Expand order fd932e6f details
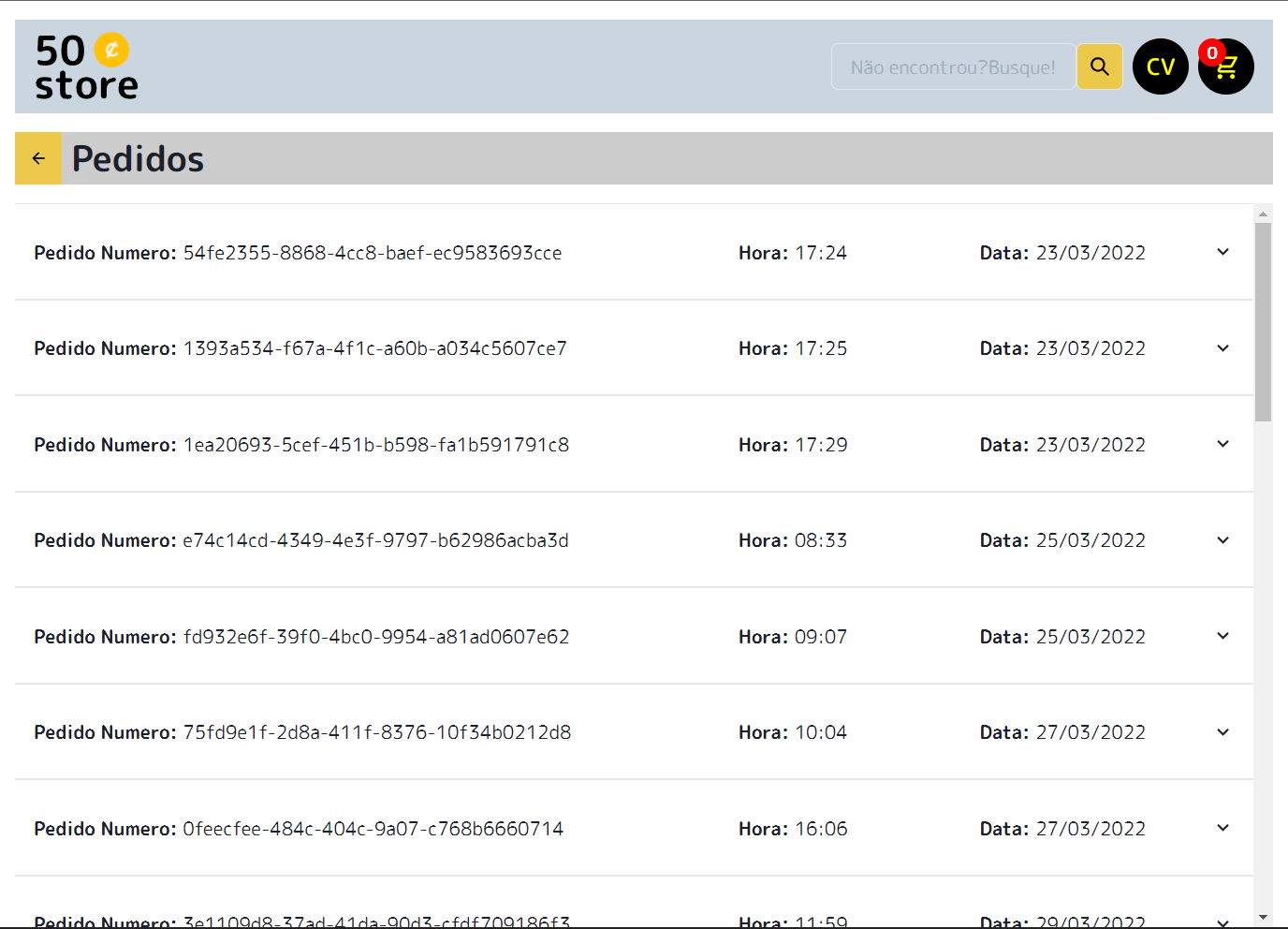The width and height of the screenshot is (1288, 929). [1222, 636]
